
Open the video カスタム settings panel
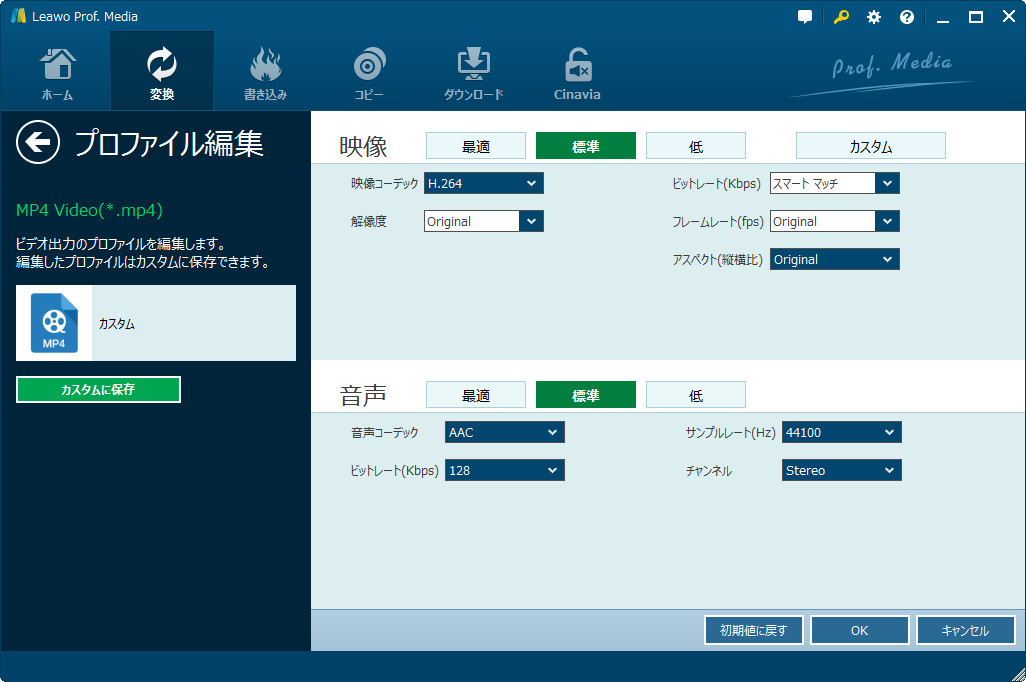870,145
